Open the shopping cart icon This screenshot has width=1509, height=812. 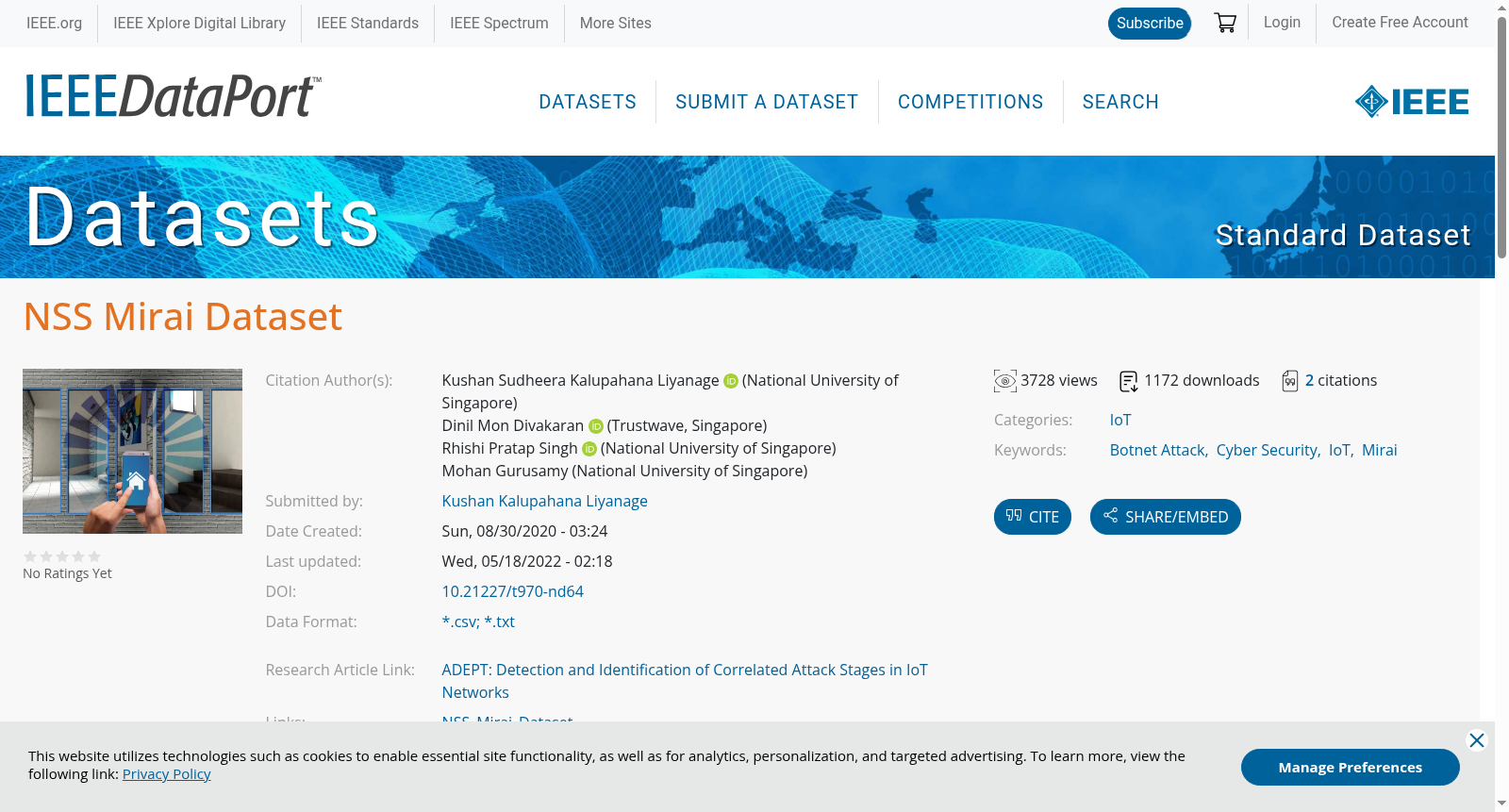pos(1225,23)
